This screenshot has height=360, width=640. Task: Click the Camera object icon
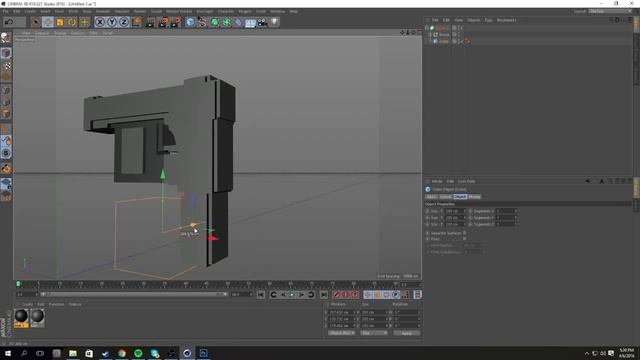(262, 22)
